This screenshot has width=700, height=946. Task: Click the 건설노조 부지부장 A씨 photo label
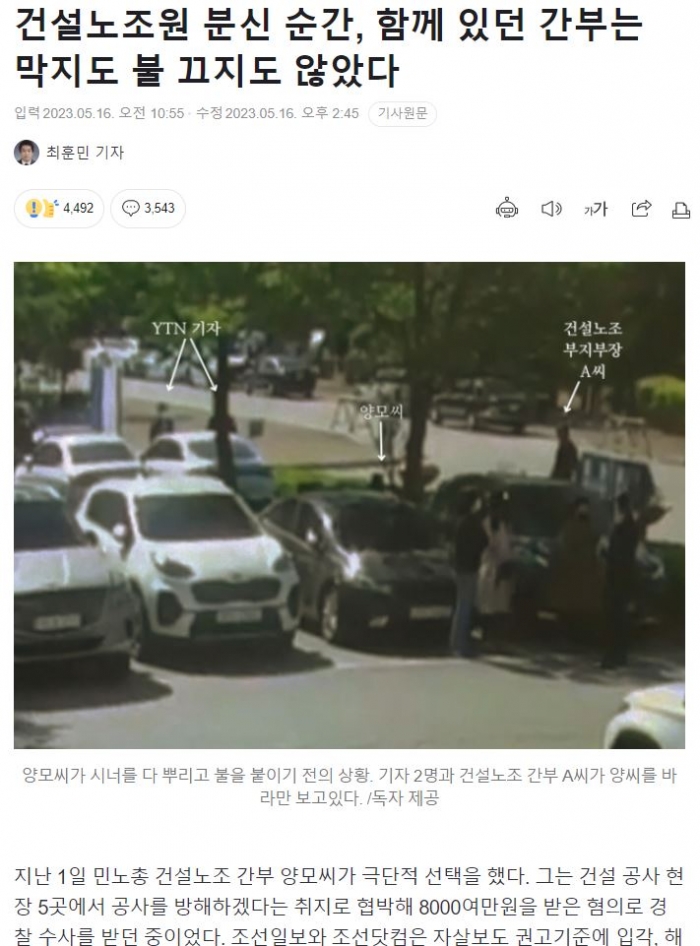click(x=593, y=349)
